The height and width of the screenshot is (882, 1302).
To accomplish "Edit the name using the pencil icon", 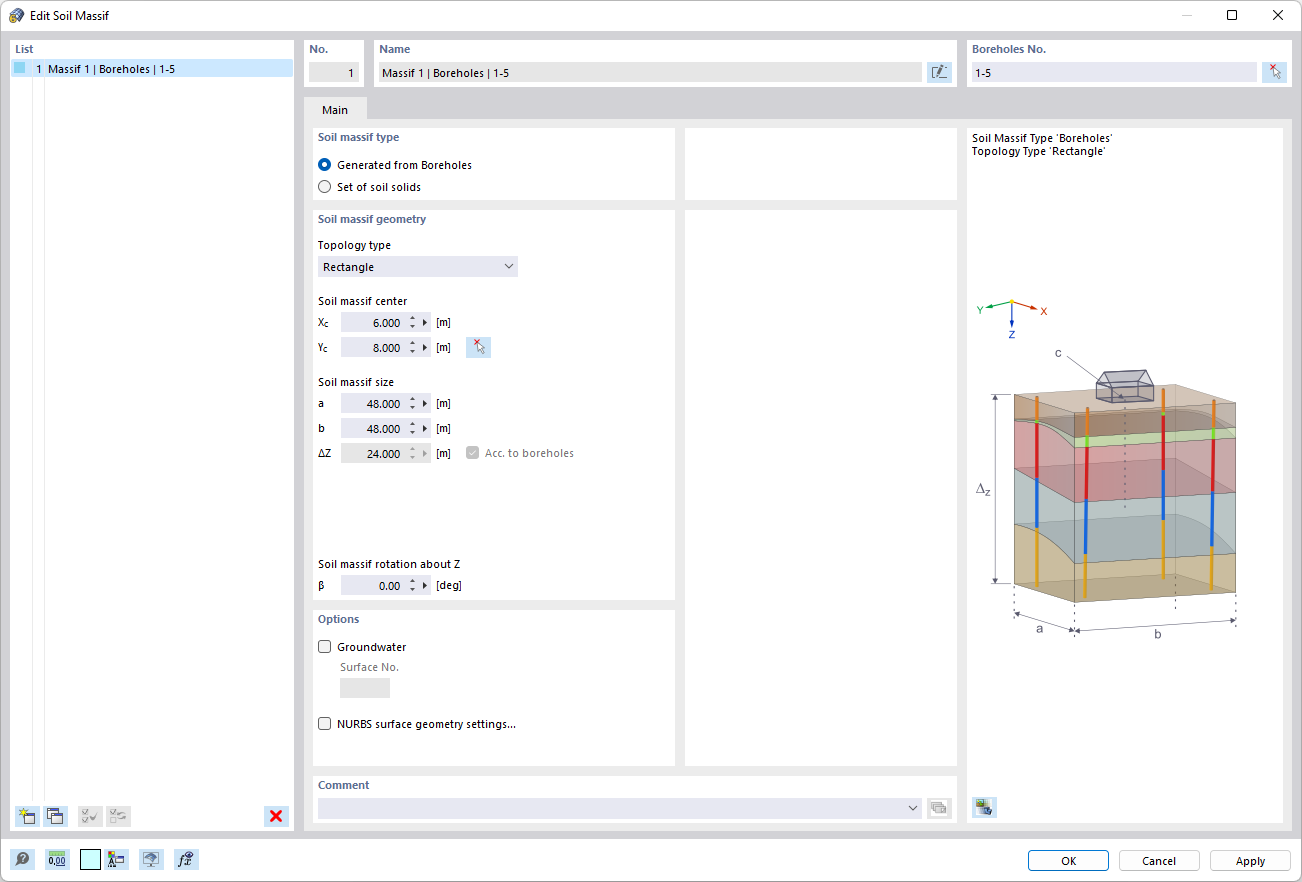I will point(939,72).
